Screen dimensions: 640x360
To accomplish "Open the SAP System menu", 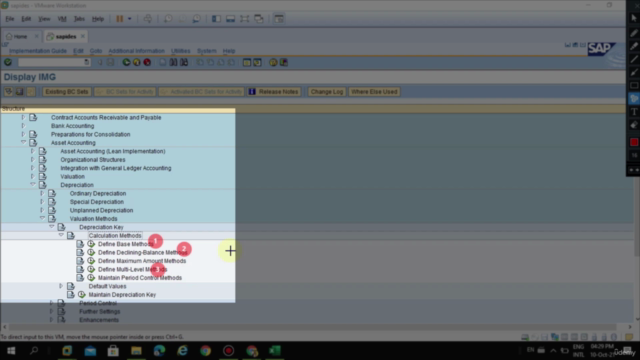I will (207, 51).
